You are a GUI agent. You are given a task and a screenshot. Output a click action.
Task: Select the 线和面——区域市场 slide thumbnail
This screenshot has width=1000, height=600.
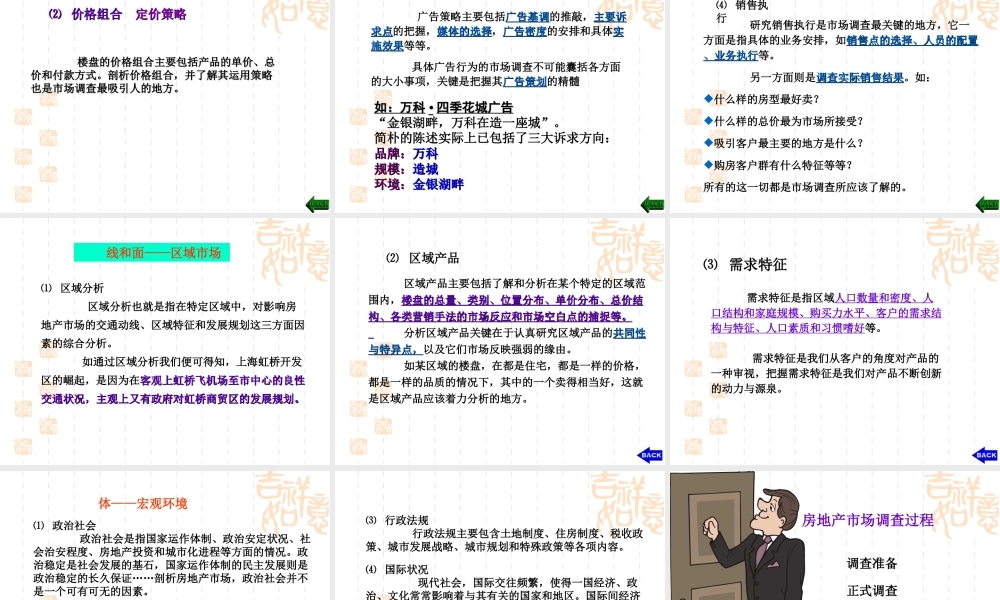point(165,341)
